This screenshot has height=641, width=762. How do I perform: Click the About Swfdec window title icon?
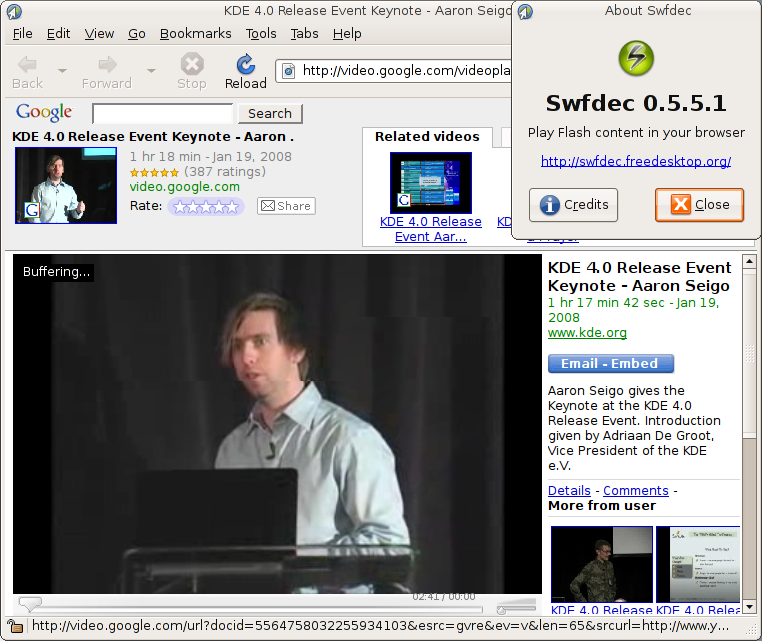point(525,11)
